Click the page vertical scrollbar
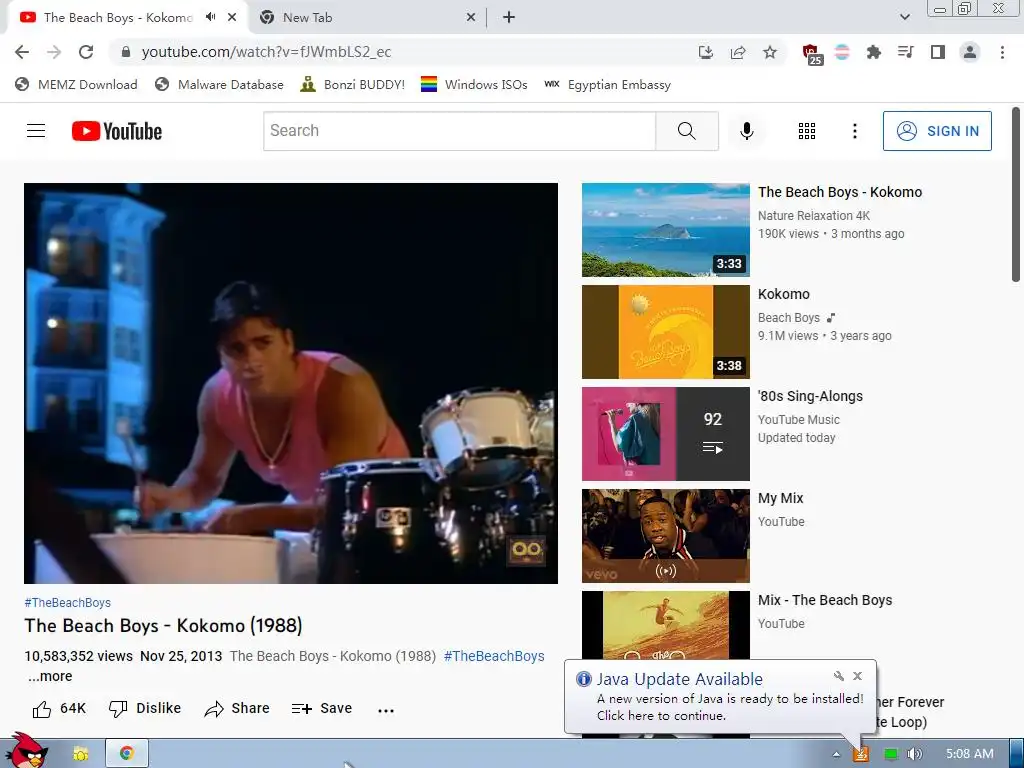 click(x=1016, y=195)
